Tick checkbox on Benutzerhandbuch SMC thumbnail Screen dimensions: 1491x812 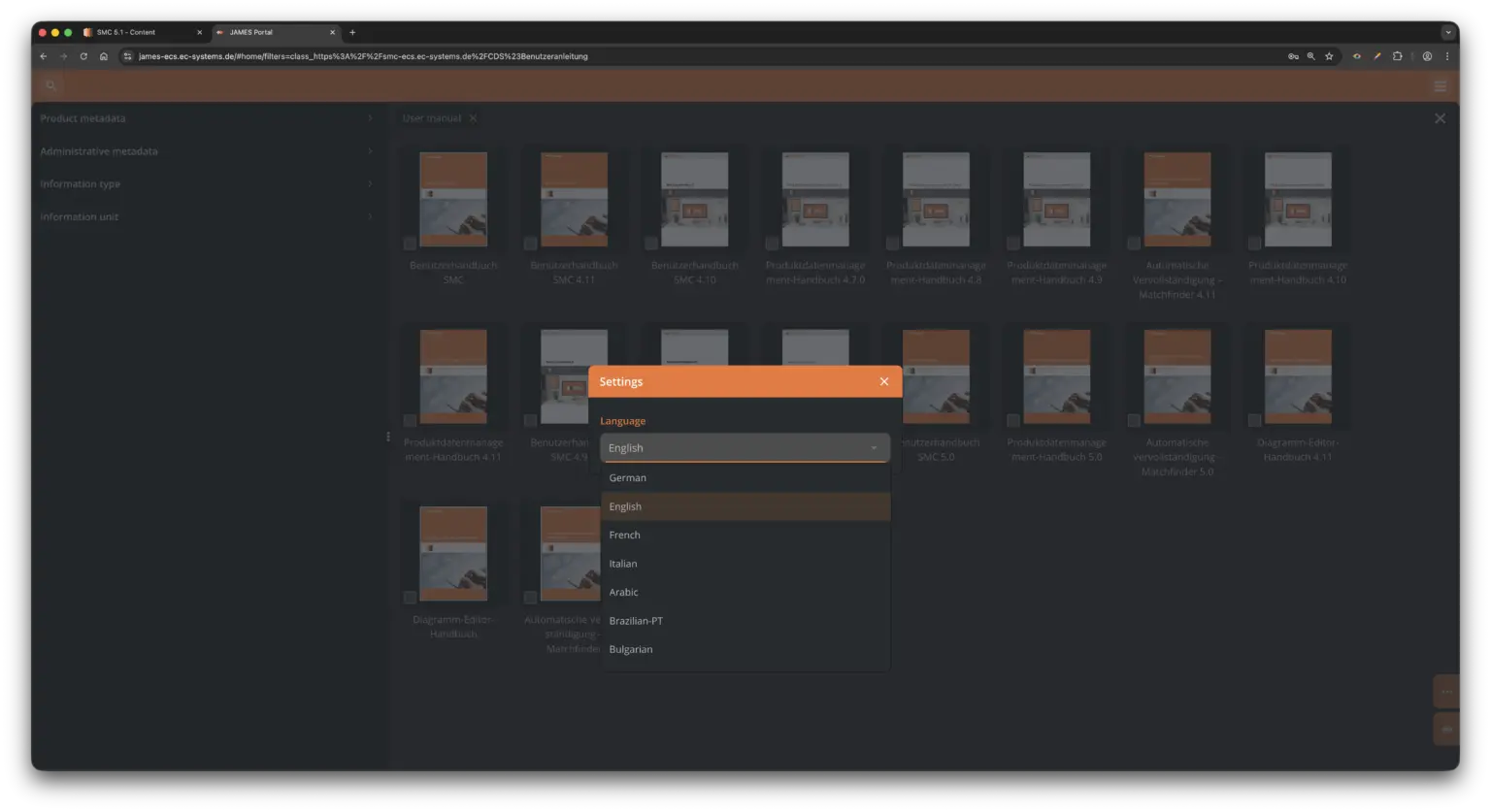pos(411,244)
